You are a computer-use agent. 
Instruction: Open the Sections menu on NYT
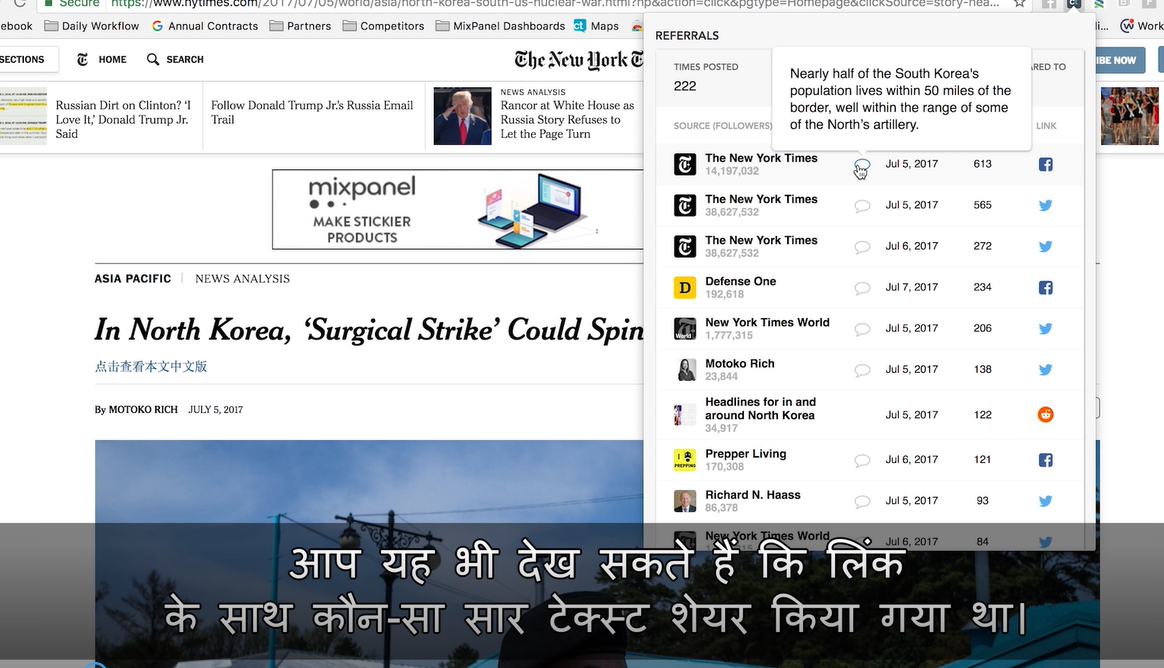(22, 60)
